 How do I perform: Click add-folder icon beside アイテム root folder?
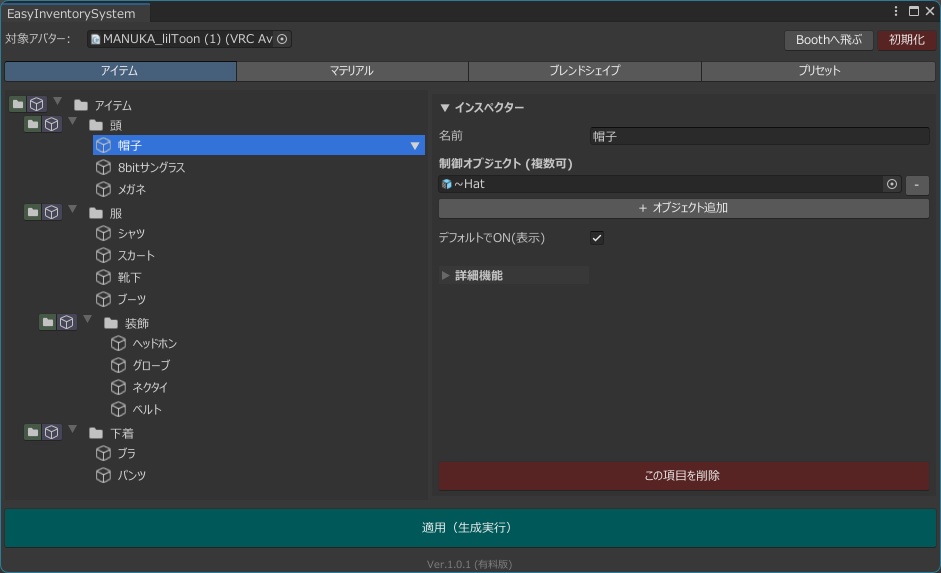[x=18, y=104]
